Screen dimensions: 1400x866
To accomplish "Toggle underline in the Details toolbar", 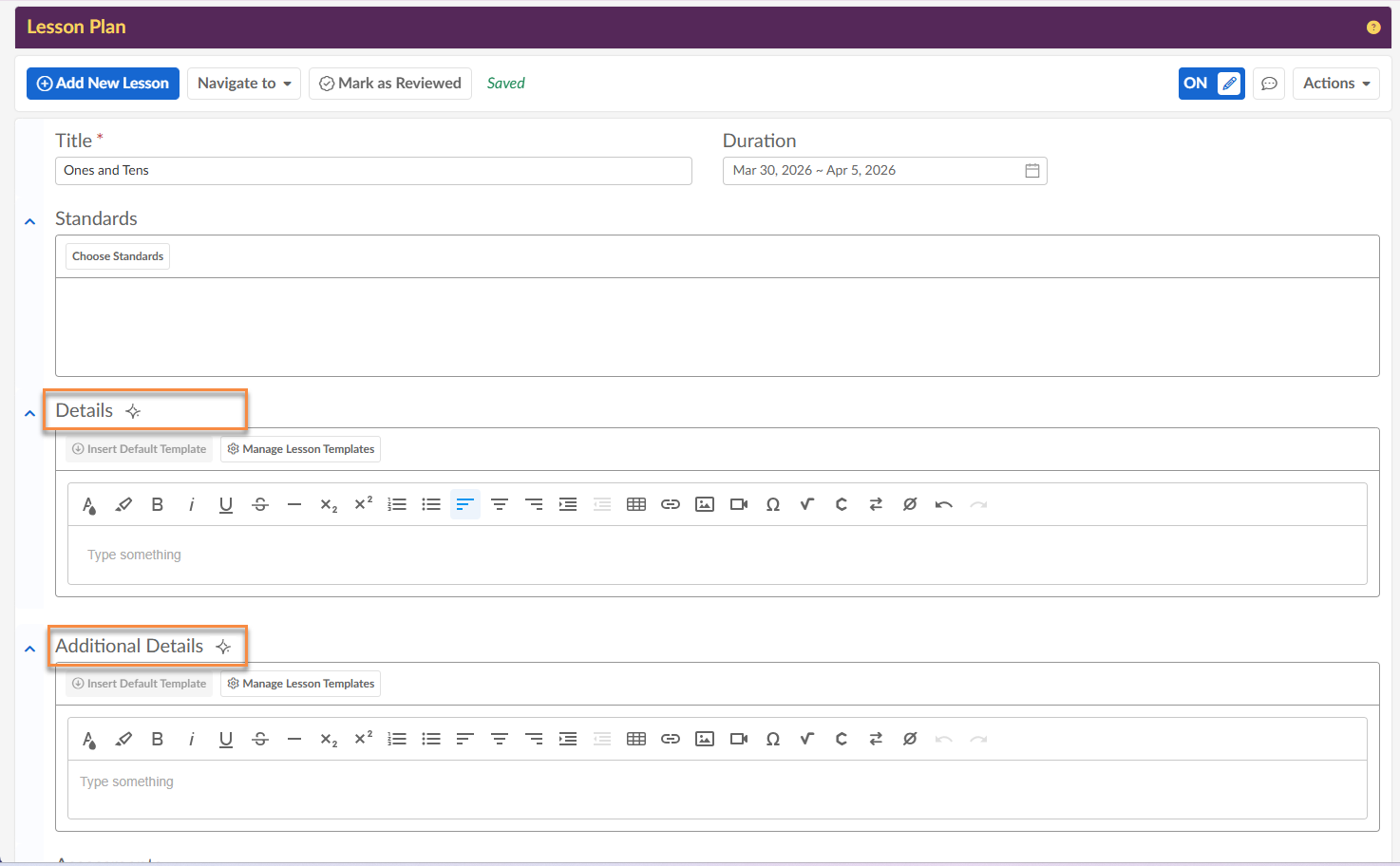I will (x=226, y=504).
